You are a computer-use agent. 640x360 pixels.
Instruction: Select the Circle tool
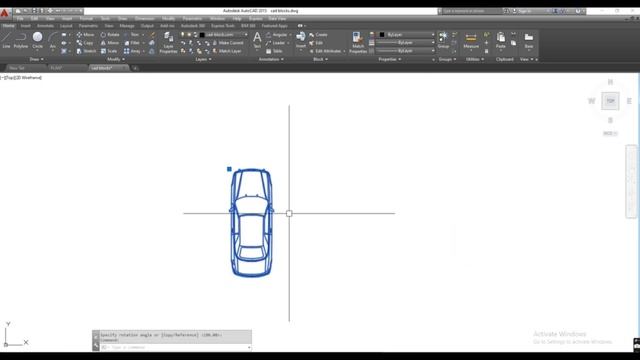[x=38, y=41]
